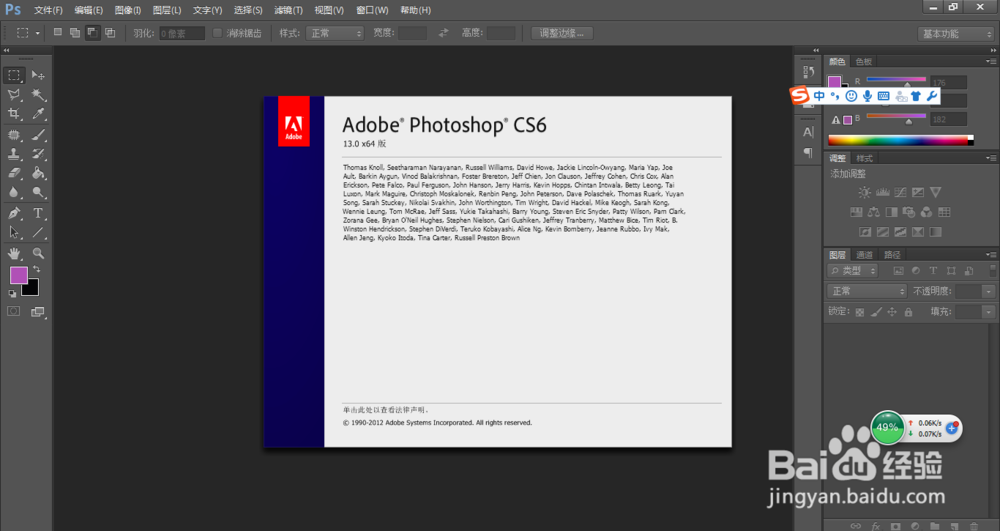Enable Subtract from Selection mode

pyautogui.click(x=93, y=33)
